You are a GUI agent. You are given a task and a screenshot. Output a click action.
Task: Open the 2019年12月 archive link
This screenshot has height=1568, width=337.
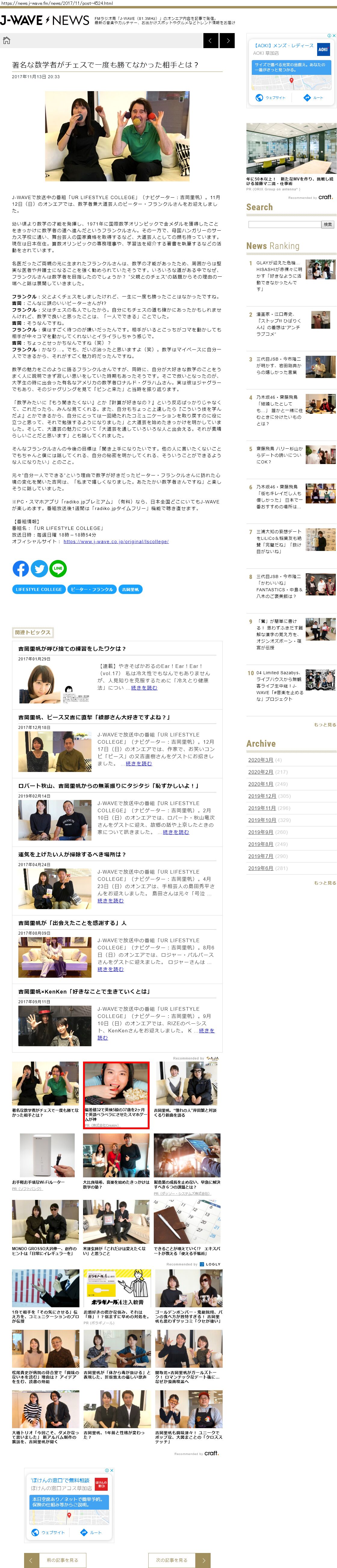pos(261,795)
